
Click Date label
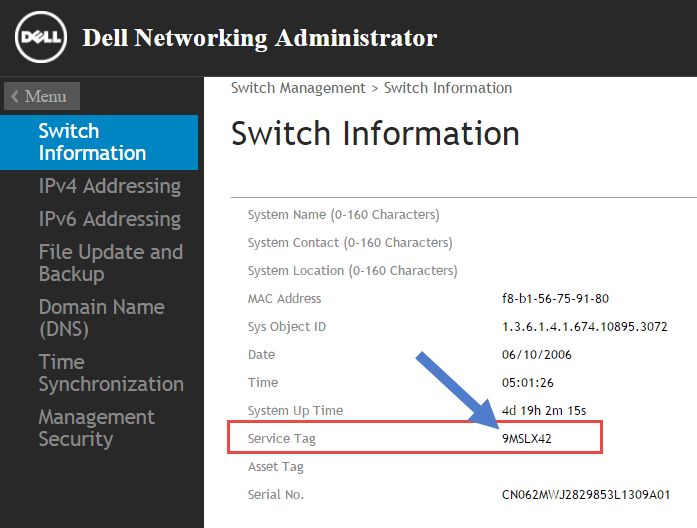click(261, 355)
